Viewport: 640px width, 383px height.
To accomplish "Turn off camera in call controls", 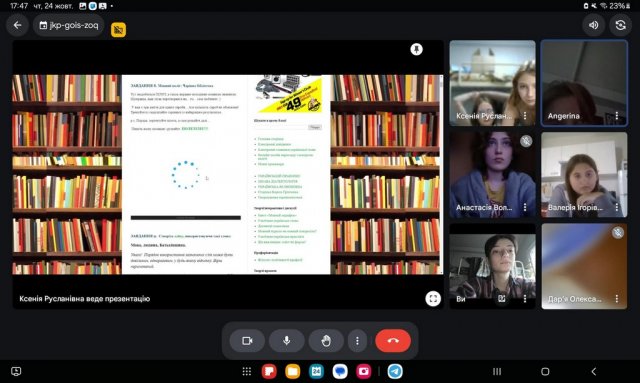I will click(247, 341).
